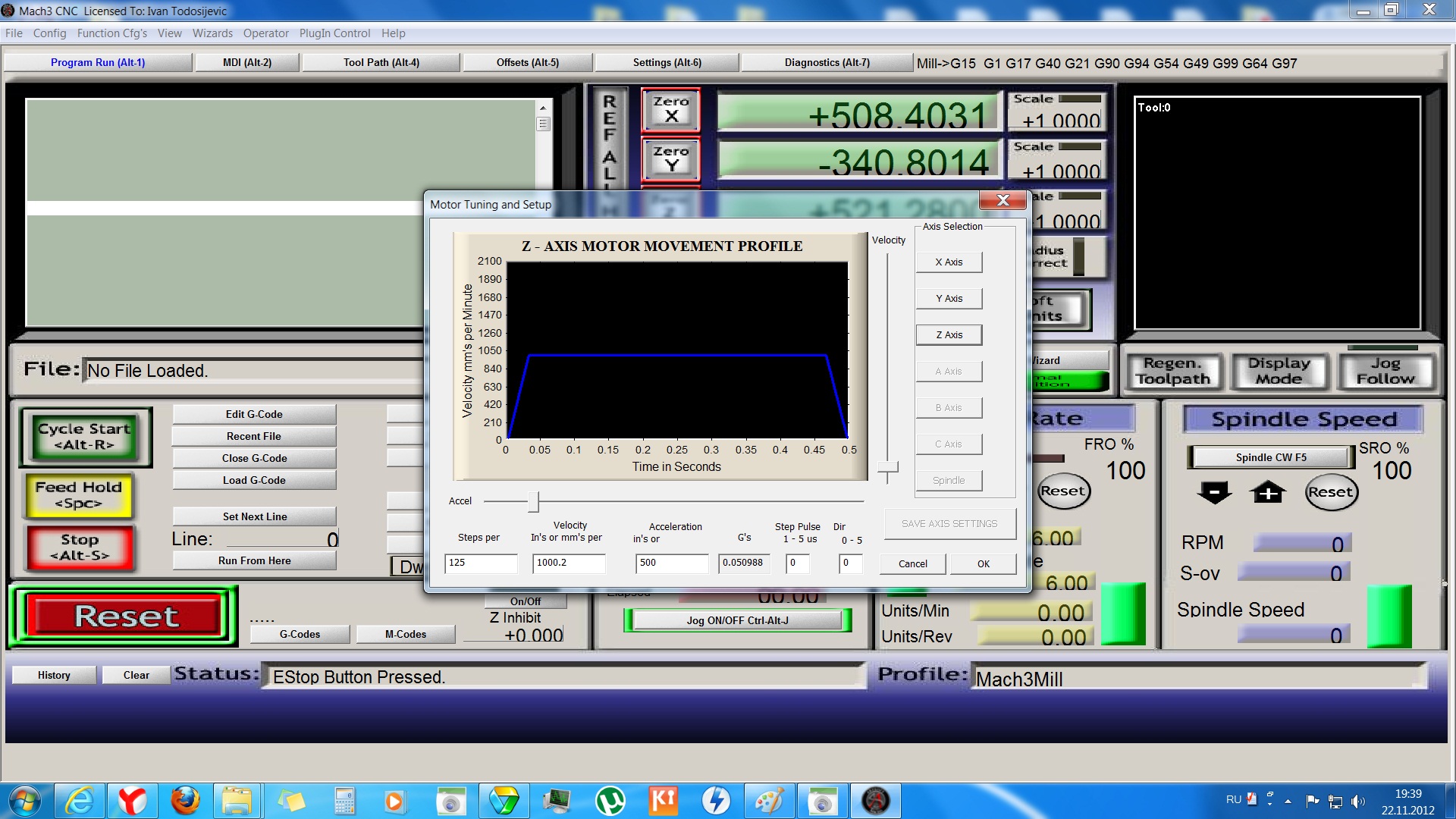Click scroll-up arrow of G-code window
The width and height of the screenshot is (1456, 819).
point(543,107)
